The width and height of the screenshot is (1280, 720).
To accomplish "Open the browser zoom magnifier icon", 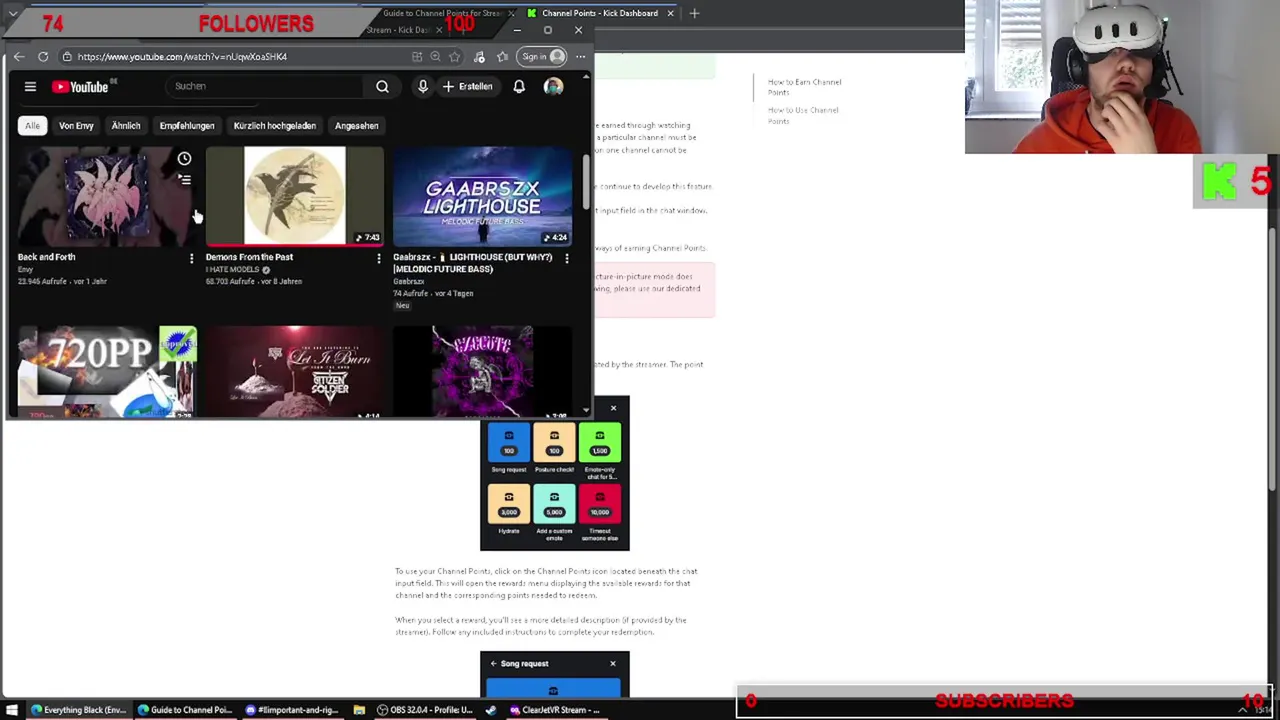I will 435,57.
